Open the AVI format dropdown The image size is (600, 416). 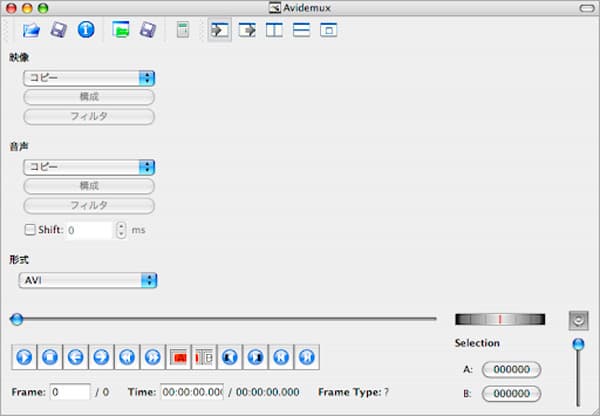88,281
